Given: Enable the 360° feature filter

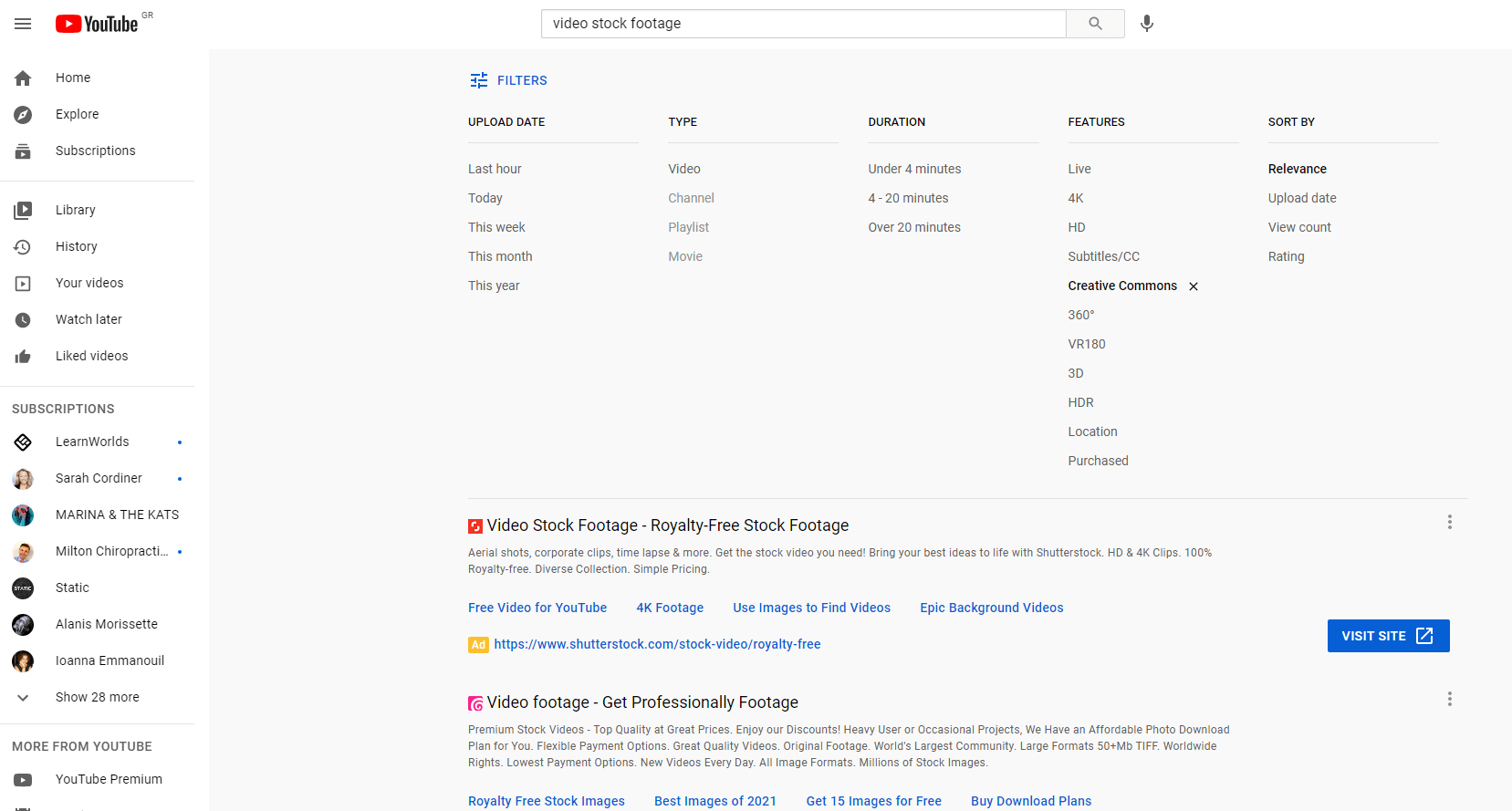Looking at the screenshot, I should (x=1081, y=315).
